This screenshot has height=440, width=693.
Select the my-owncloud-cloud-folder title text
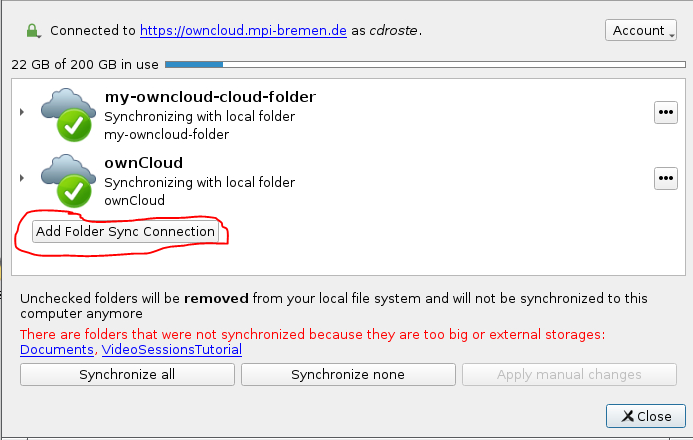[x=210, y=97]
